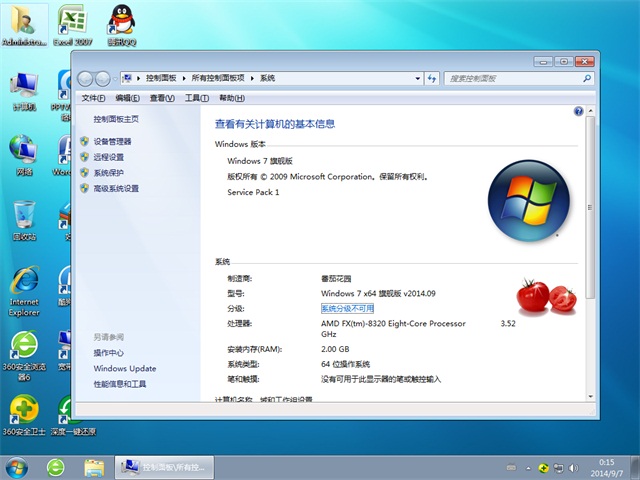Expand the 所有控制面板项 breadcrumb arrow

(x=253, y=78)
